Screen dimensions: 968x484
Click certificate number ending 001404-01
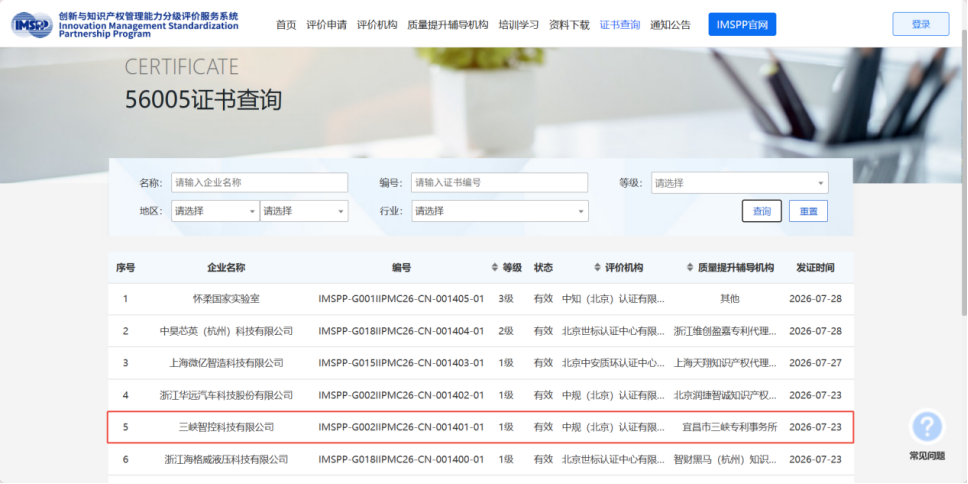click(x=401, y=331)
